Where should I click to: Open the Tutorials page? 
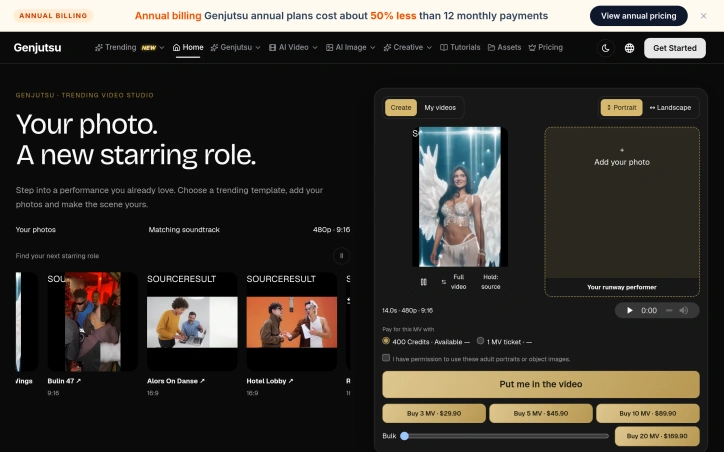[x=460, y=47]
